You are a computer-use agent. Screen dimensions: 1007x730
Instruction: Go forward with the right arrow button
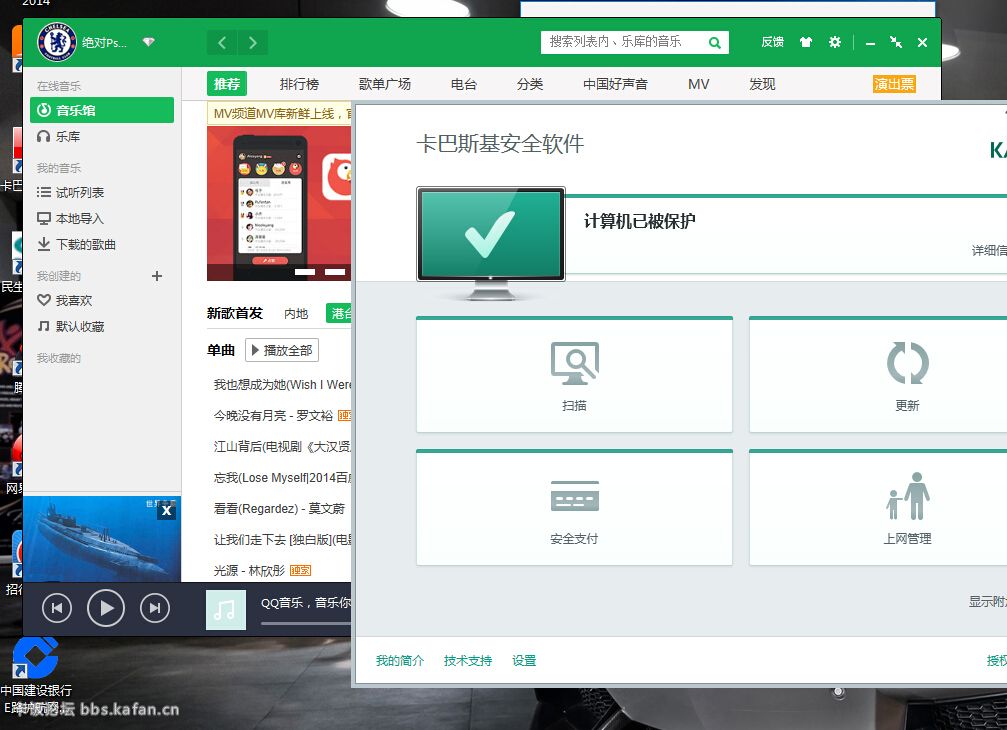click(252, 42)
